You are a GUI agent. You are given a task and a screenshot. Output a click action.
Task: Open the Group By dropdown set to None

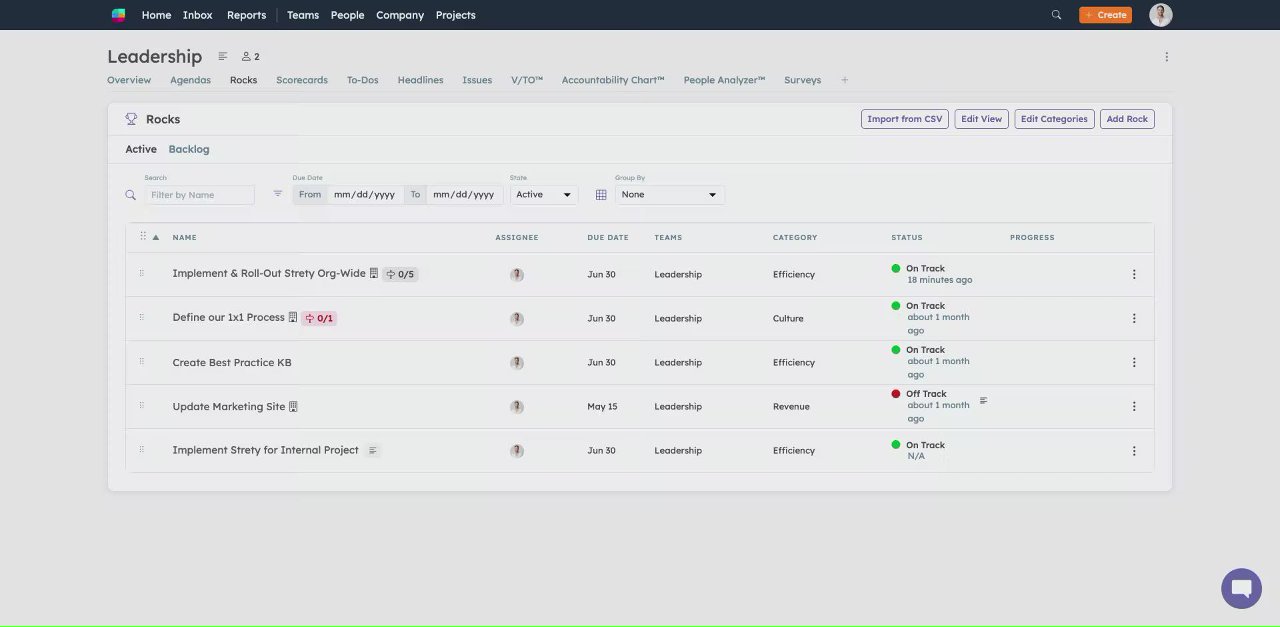(x=670, y=195)
